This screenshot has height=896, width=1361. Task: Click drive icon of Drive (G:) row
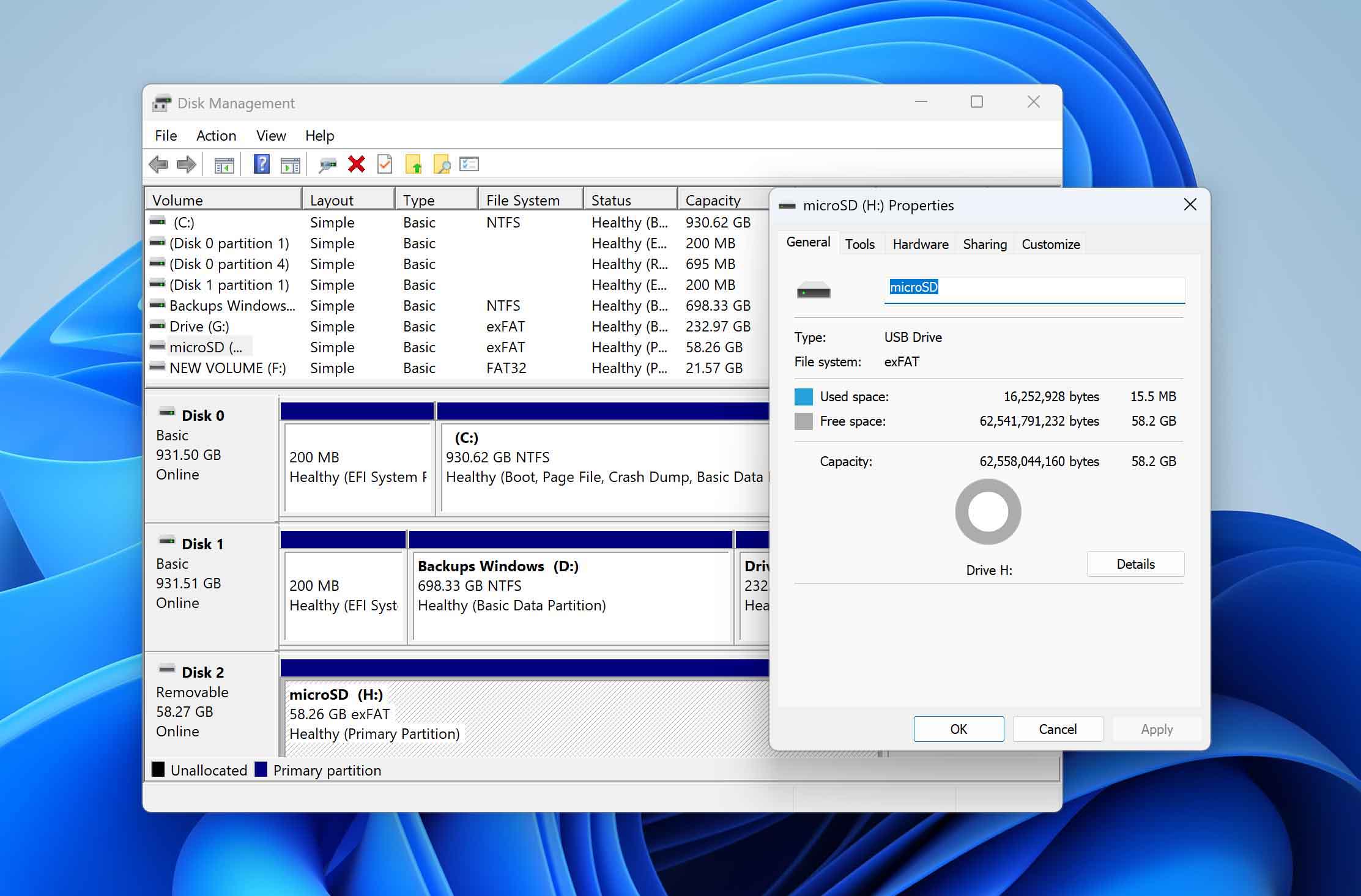tap(157, 325)
